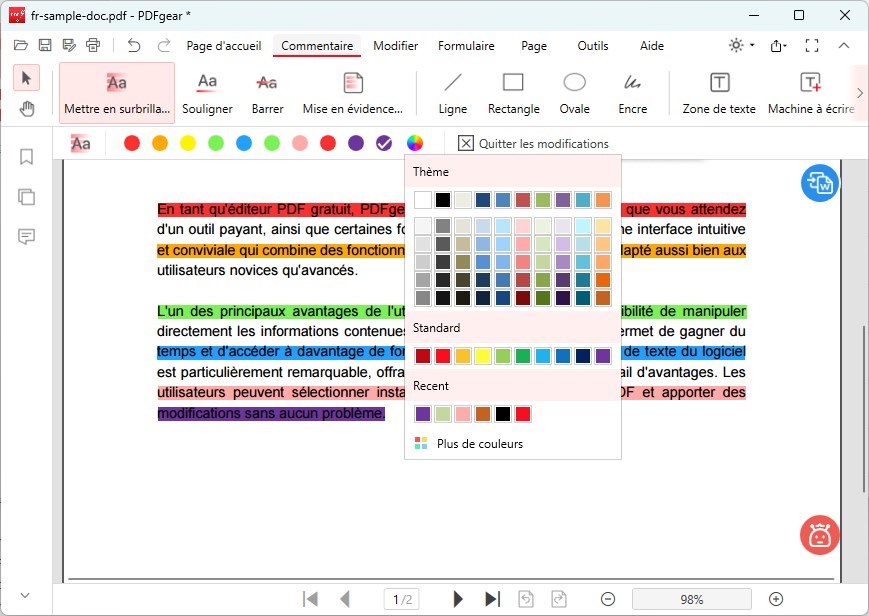Toggle full screen mode icon
Screen dimensions: 869x616
coord(812,46)
